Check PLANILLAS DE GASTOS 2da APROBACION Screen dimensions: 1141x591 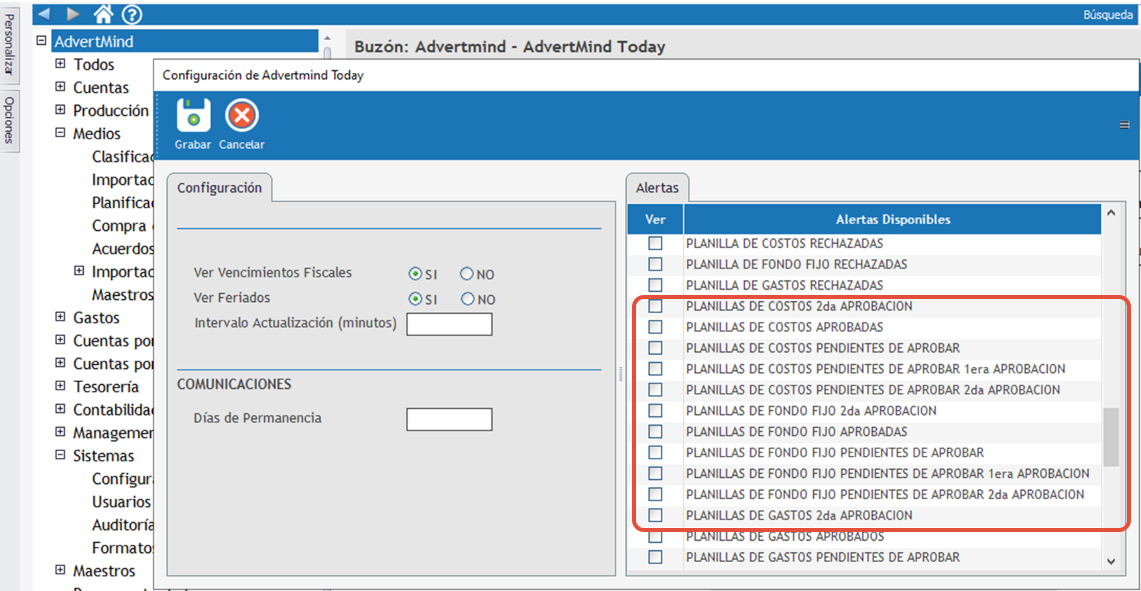click(x=655, y=515)
